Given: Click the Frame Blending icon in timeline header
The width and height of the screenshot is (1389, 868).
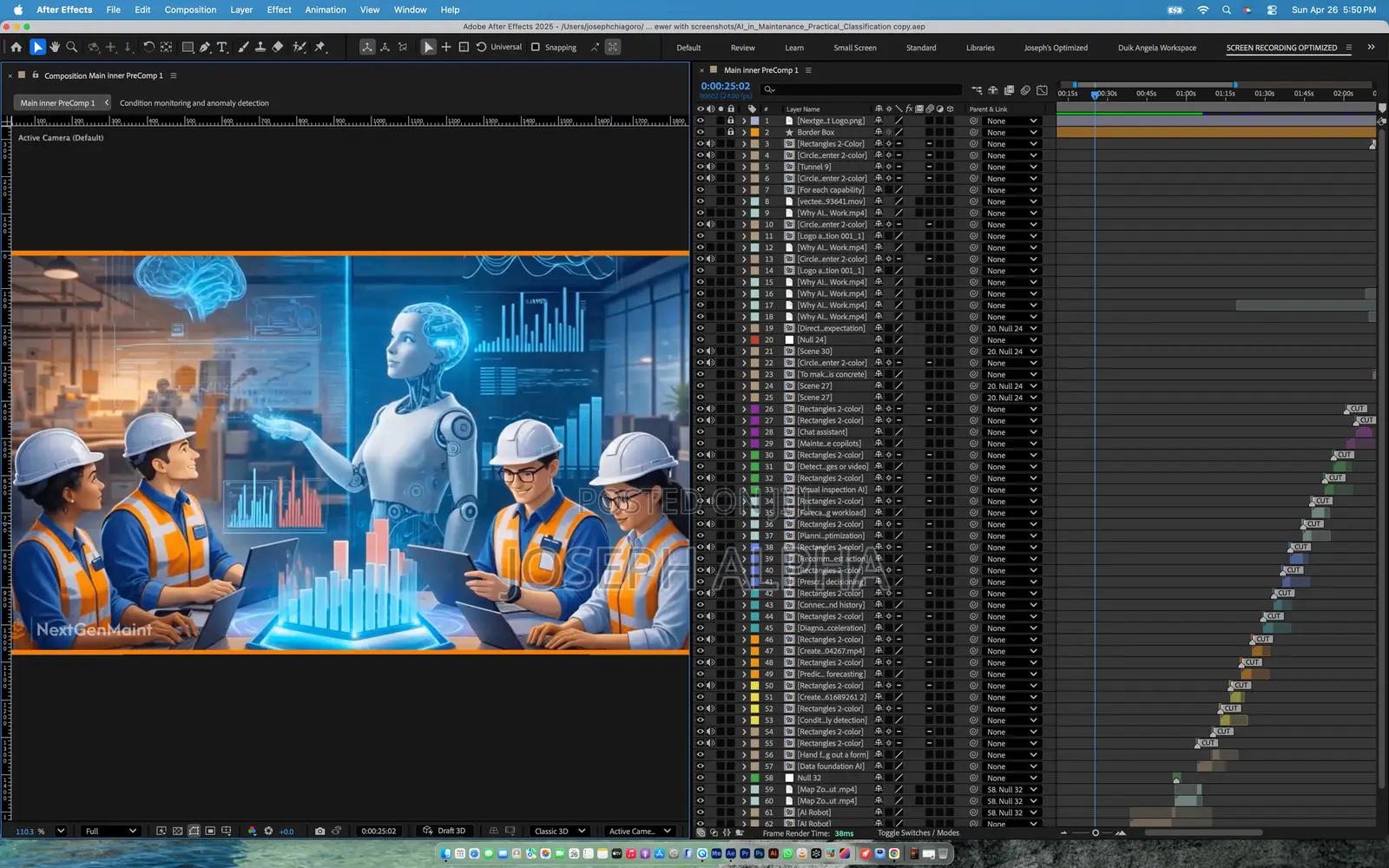Looking at the screenshot, I should click(1009, 89).
